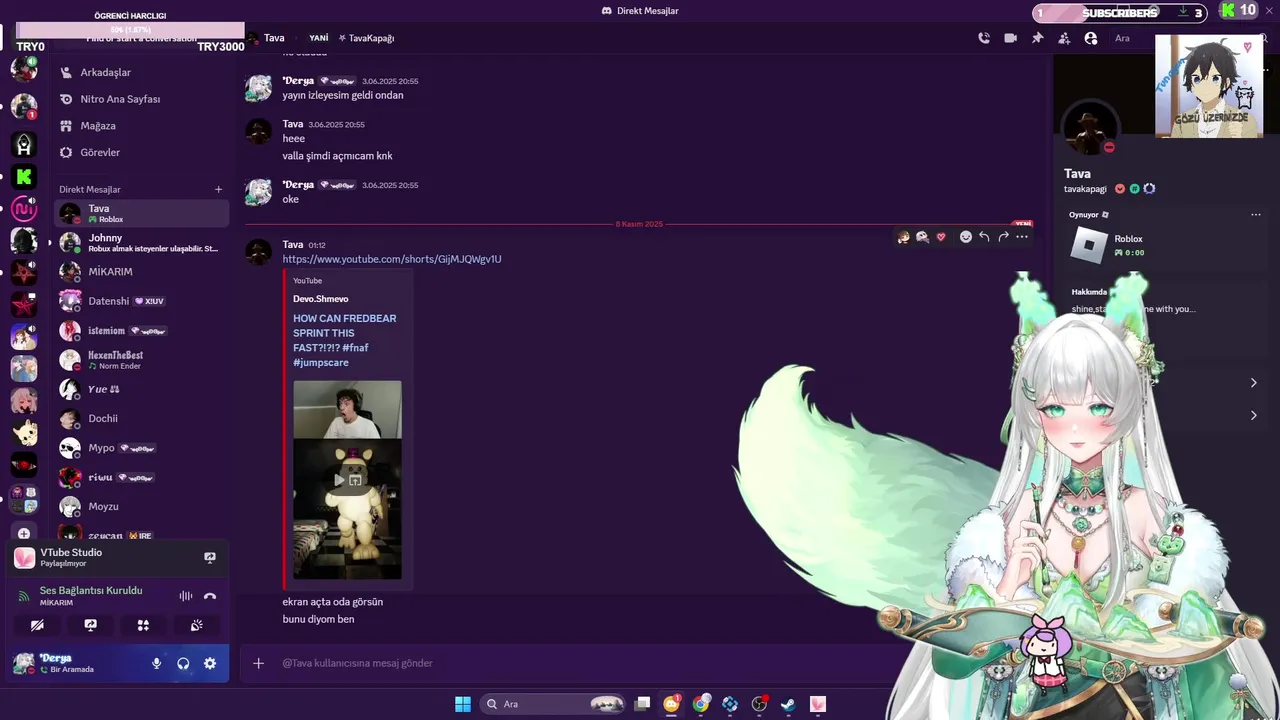Create a new DM with plus icon
Image resolution: width=1280 pixels, height=720 pixels.
pos(218,189)
